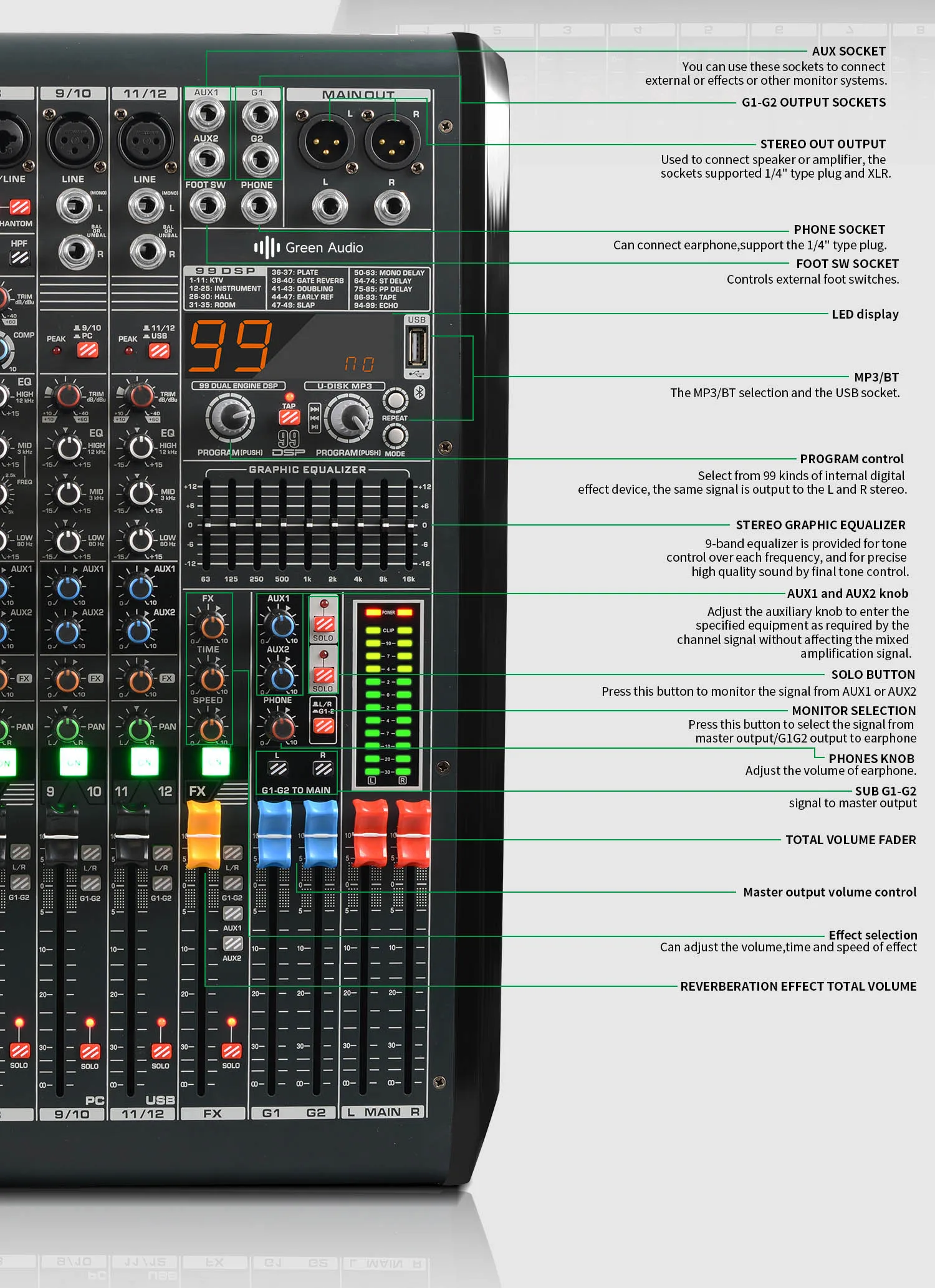Image resolution: width=935 pixels, height=1288 pixels.
Task: Click the G2 output socket
Action: coord(259,160)
